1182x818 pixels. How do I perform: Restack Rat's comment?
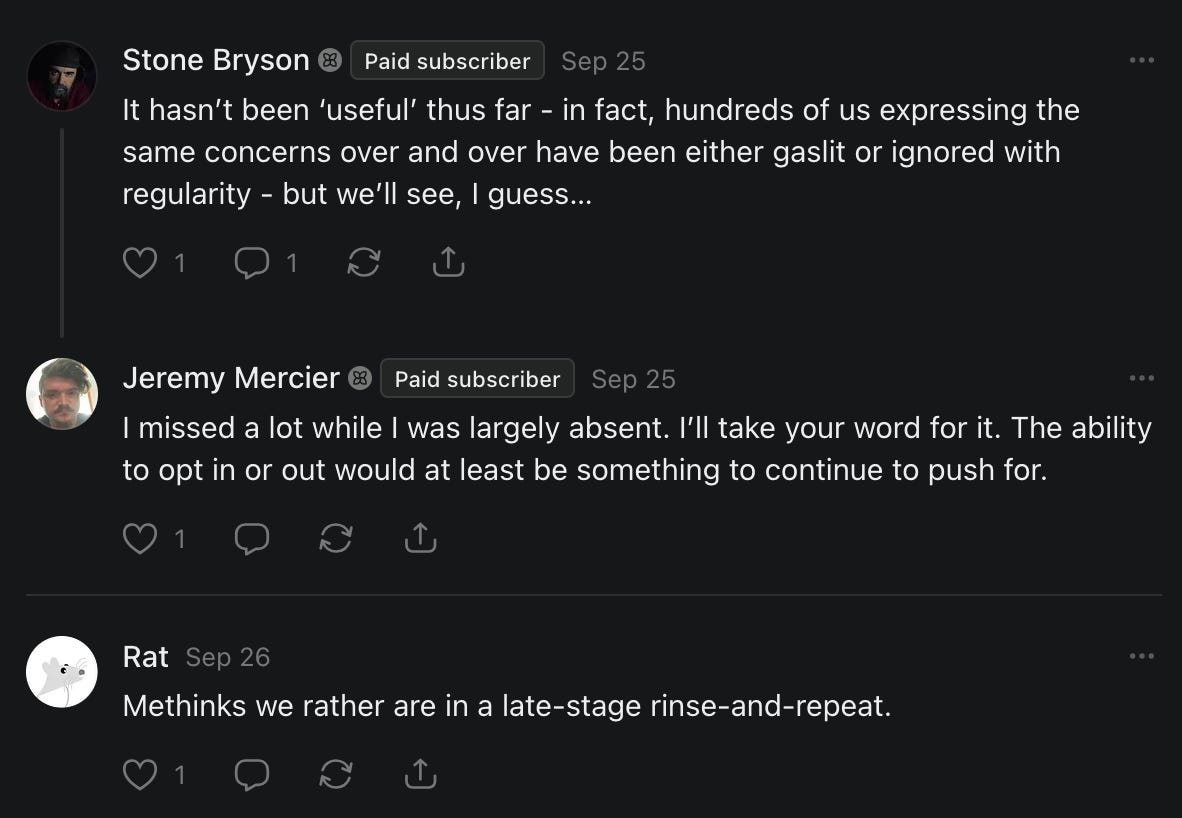pyautogui.click(x=336, y=774)
